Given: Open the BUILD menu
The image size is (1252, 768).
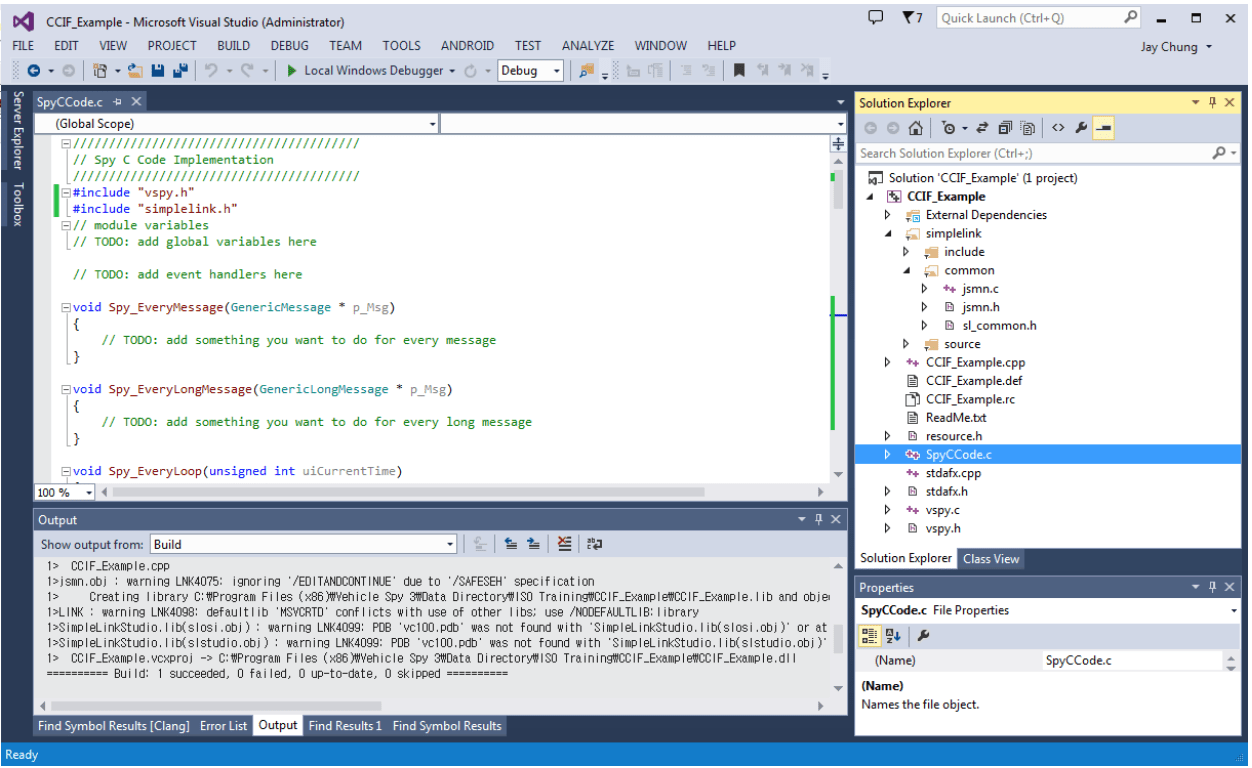Looking at the screenshot, I should point(234,45).
